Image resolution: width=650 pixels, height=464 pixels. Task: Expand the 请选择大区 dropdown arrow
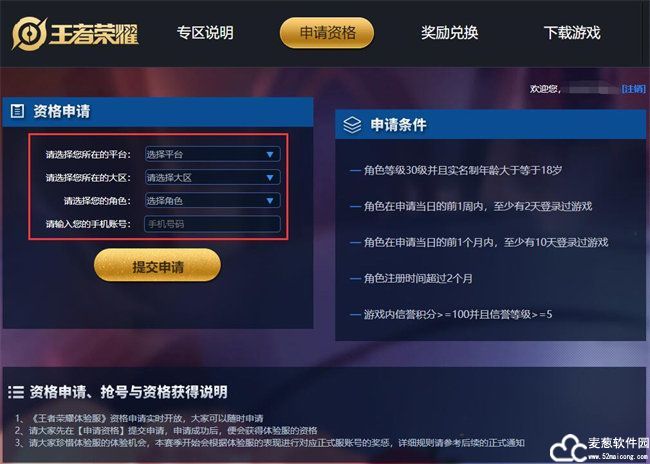click(270, 177)
